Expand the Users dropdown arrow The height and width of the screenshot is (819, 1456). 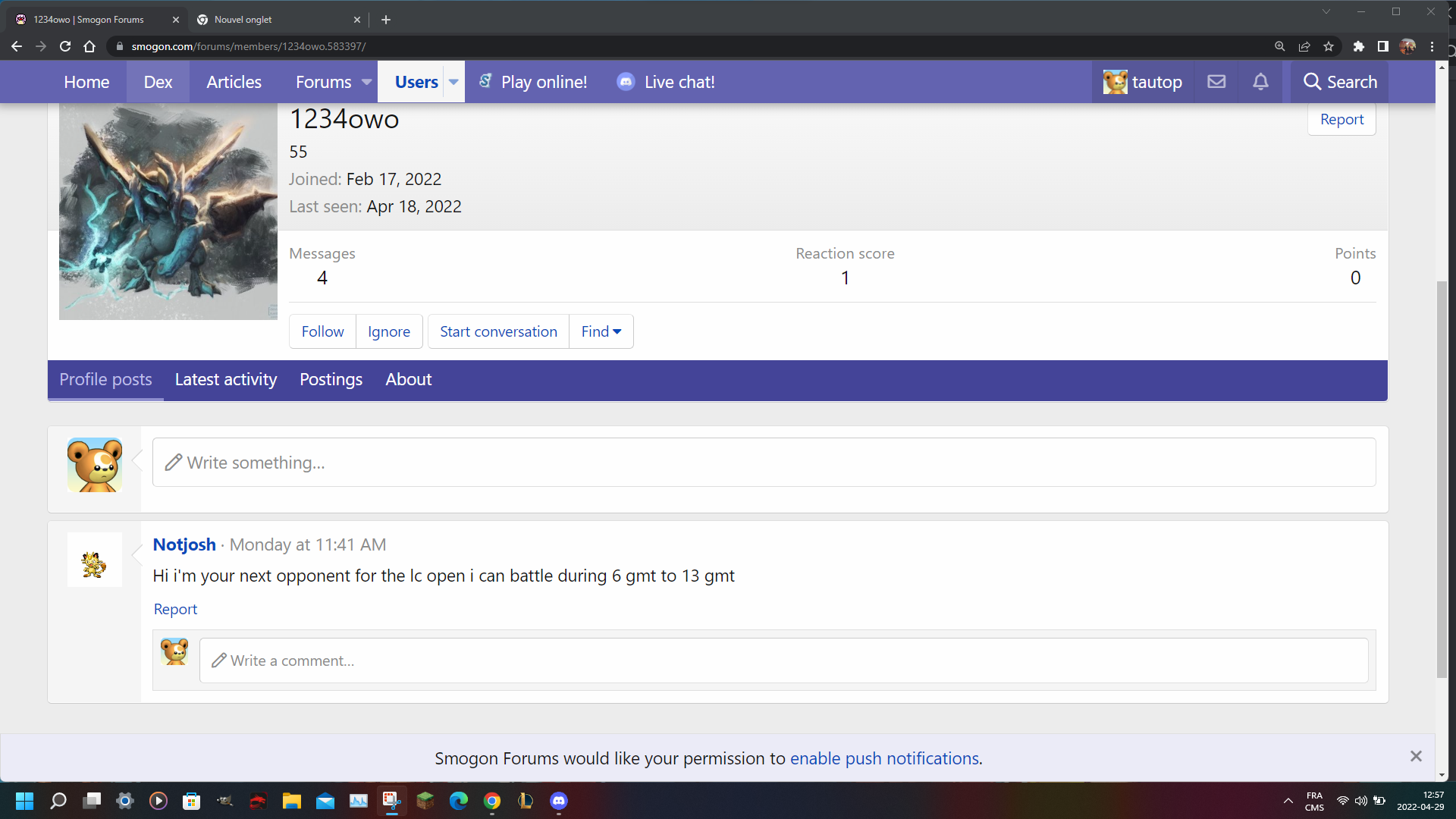pos(453,82)
